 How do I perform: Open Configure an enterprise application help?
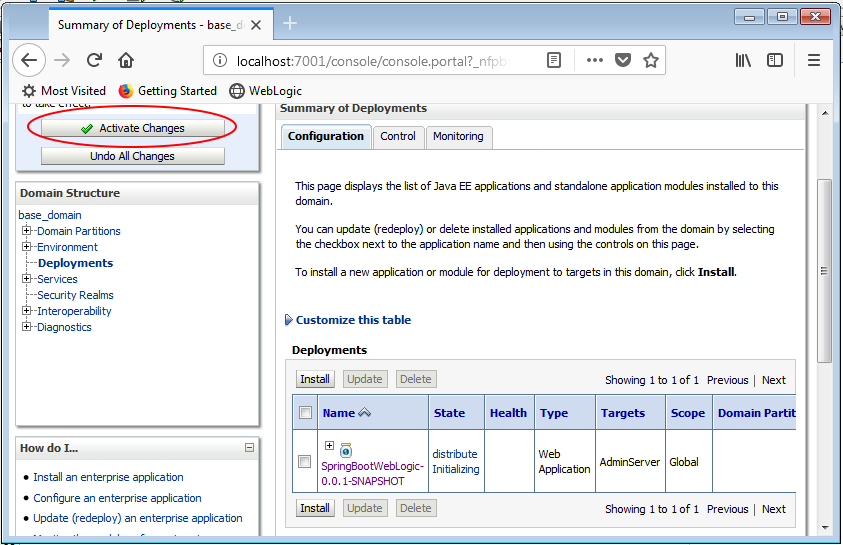117,498
